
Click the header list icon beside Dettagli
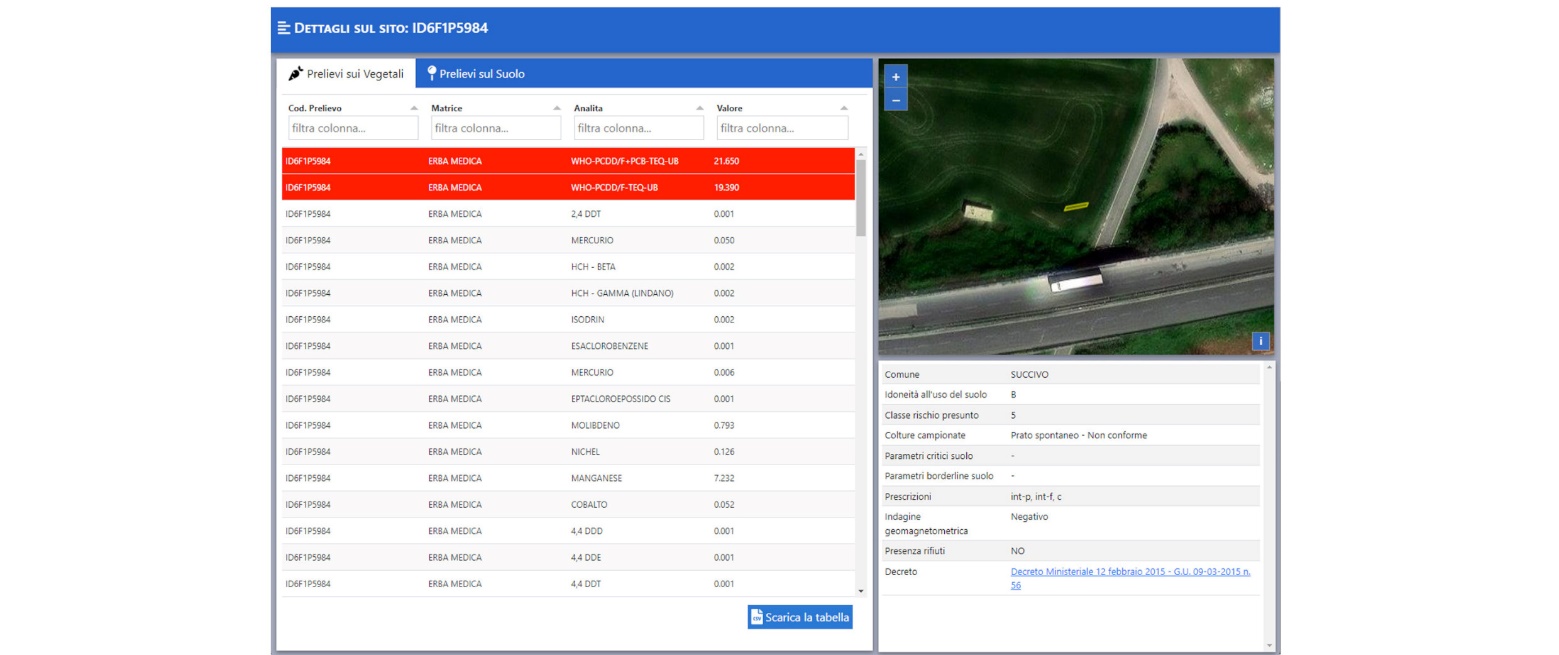(284, 28)
